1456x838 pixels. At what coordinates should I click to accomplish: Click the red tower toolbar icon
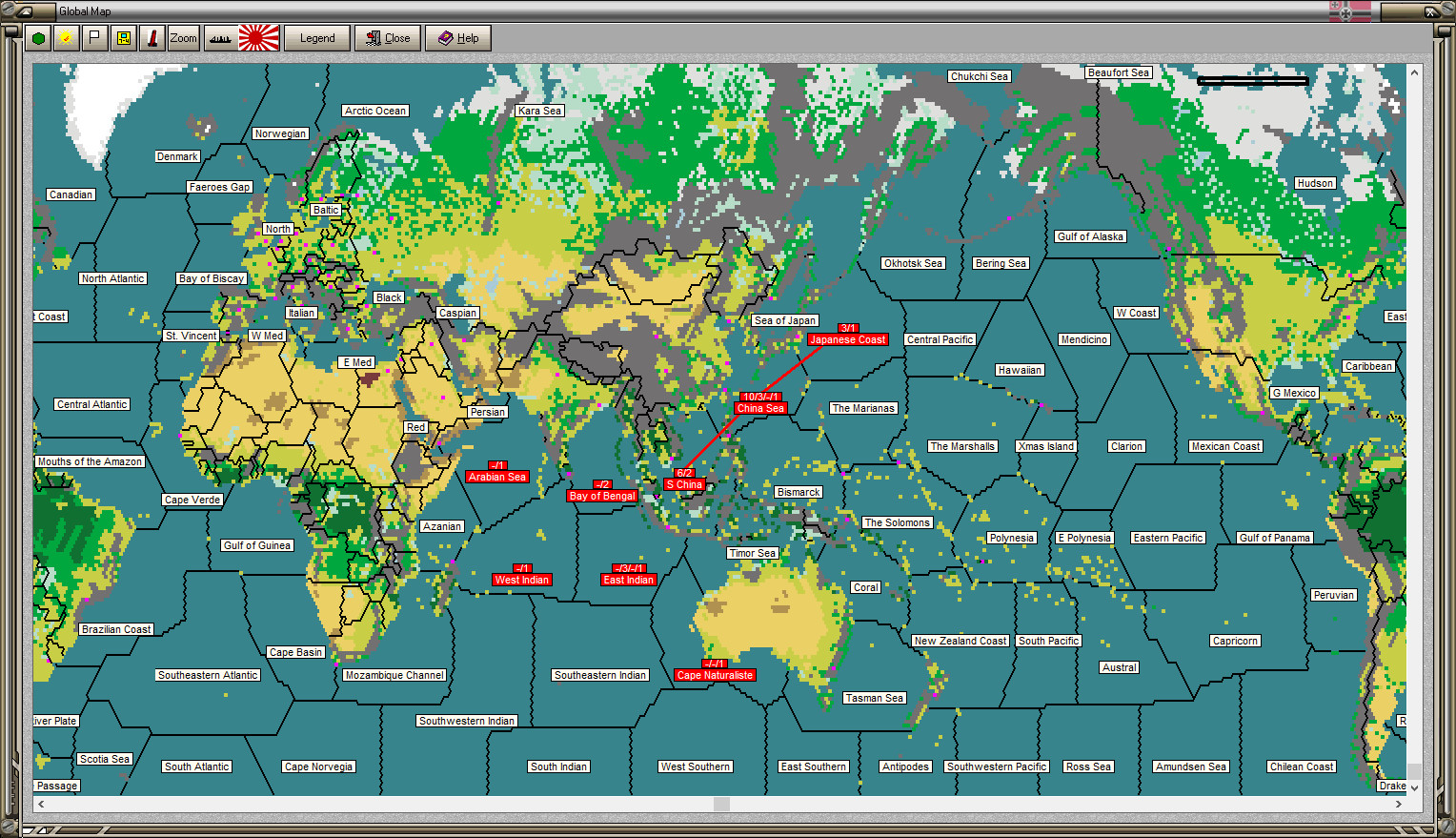click(152, 38)
